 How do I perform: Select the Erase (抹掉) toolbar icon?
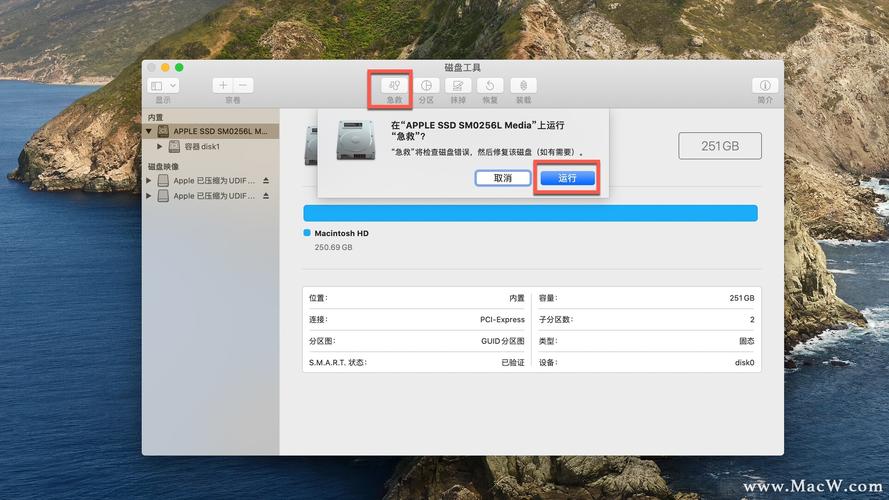coord(458,86)
